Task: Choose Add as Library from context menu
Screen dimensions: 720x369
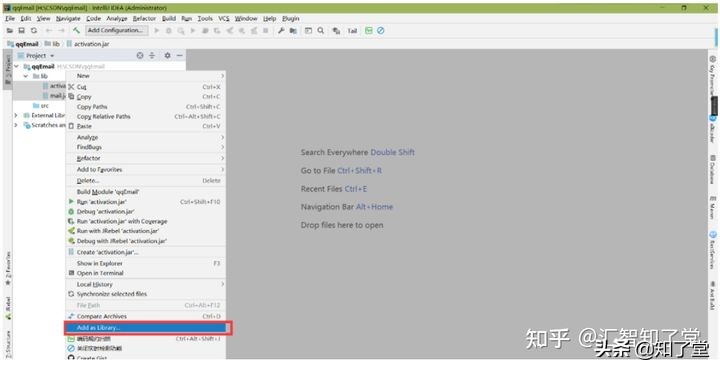Action: click(146, 328)
